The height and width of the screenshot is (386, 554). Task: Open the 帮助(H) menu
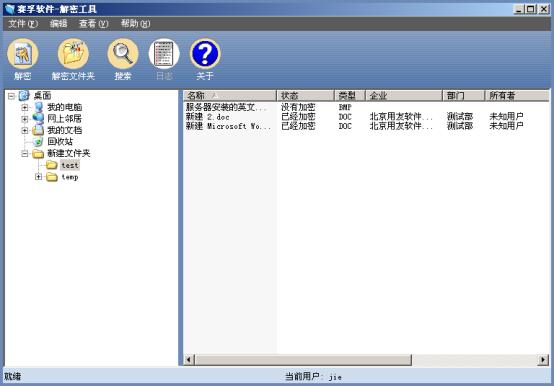pos(135,24)
